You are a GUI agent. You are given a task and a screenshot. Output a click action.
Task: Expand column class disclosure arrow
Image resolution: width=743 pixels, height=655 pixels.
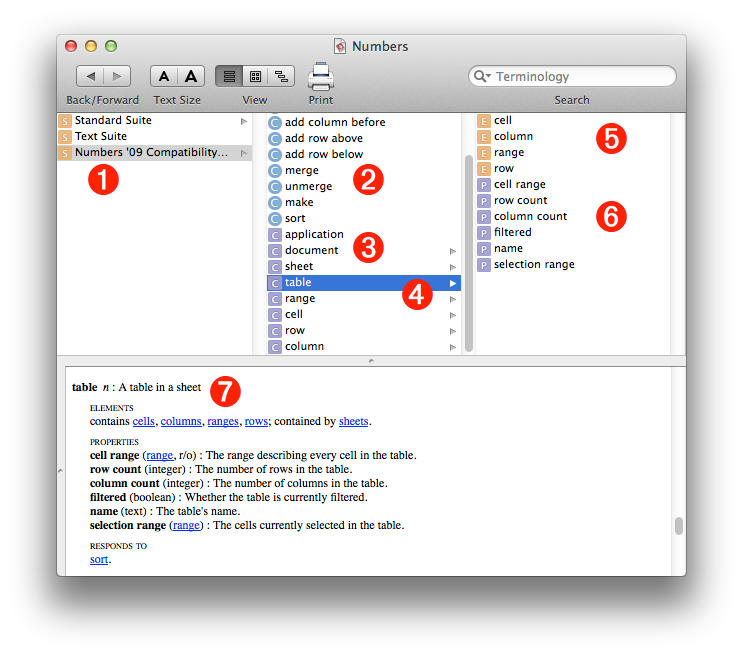click(x=453, y=347)
